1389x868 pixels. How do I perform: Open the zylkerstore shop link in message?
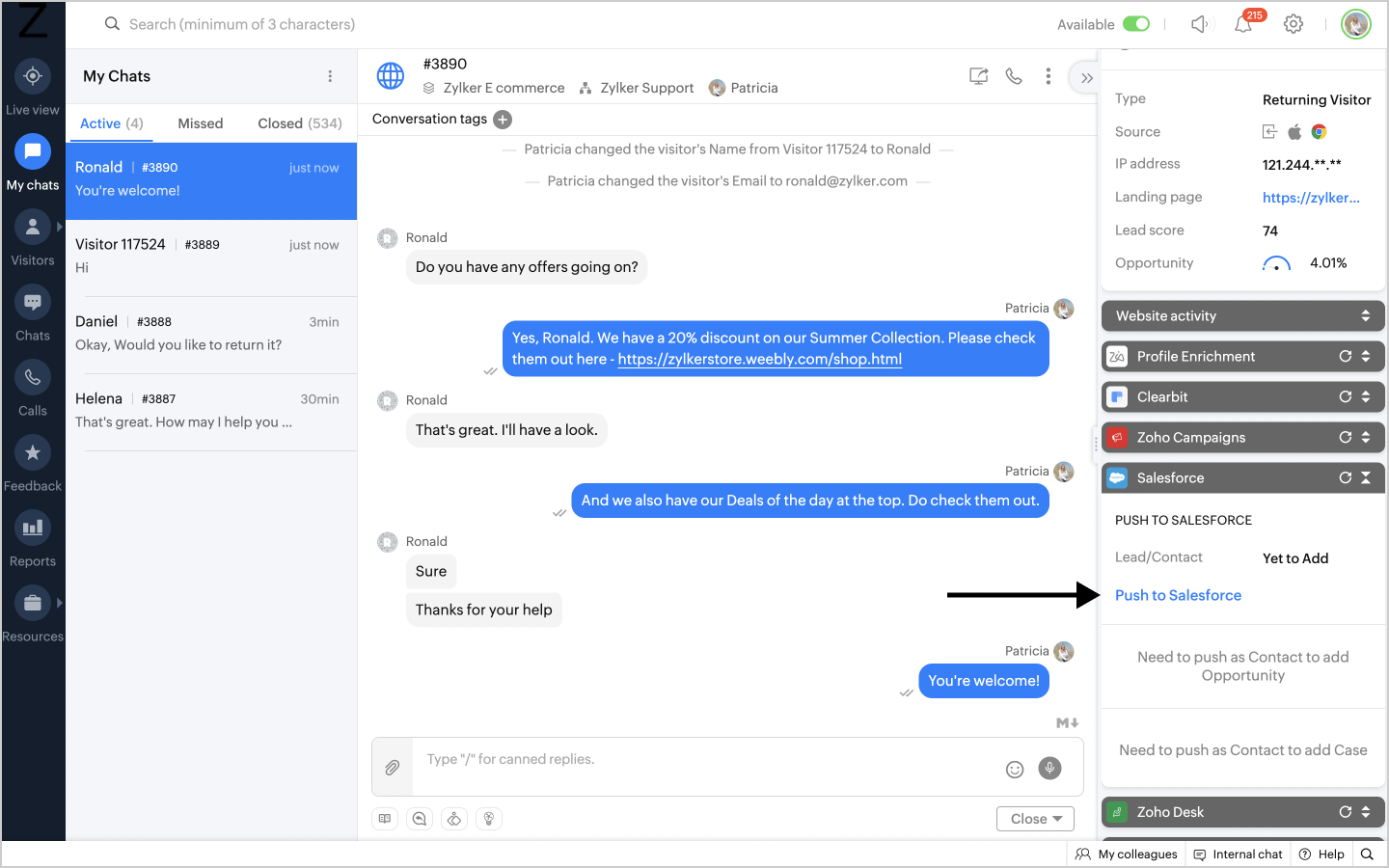click(760, 359)
